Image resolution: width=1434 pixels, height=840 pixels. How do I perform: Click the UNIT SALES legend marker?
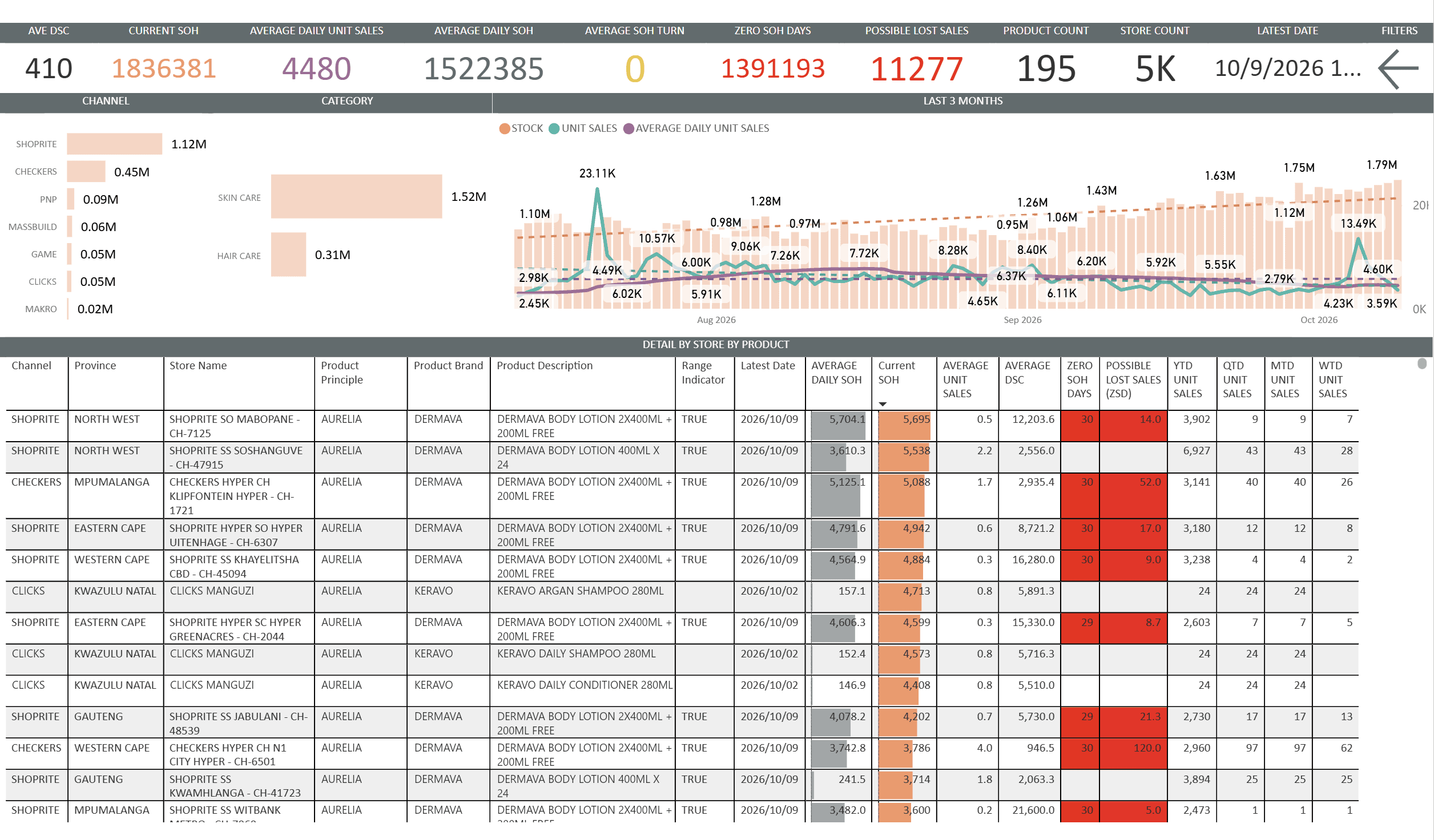coord(554,128)
